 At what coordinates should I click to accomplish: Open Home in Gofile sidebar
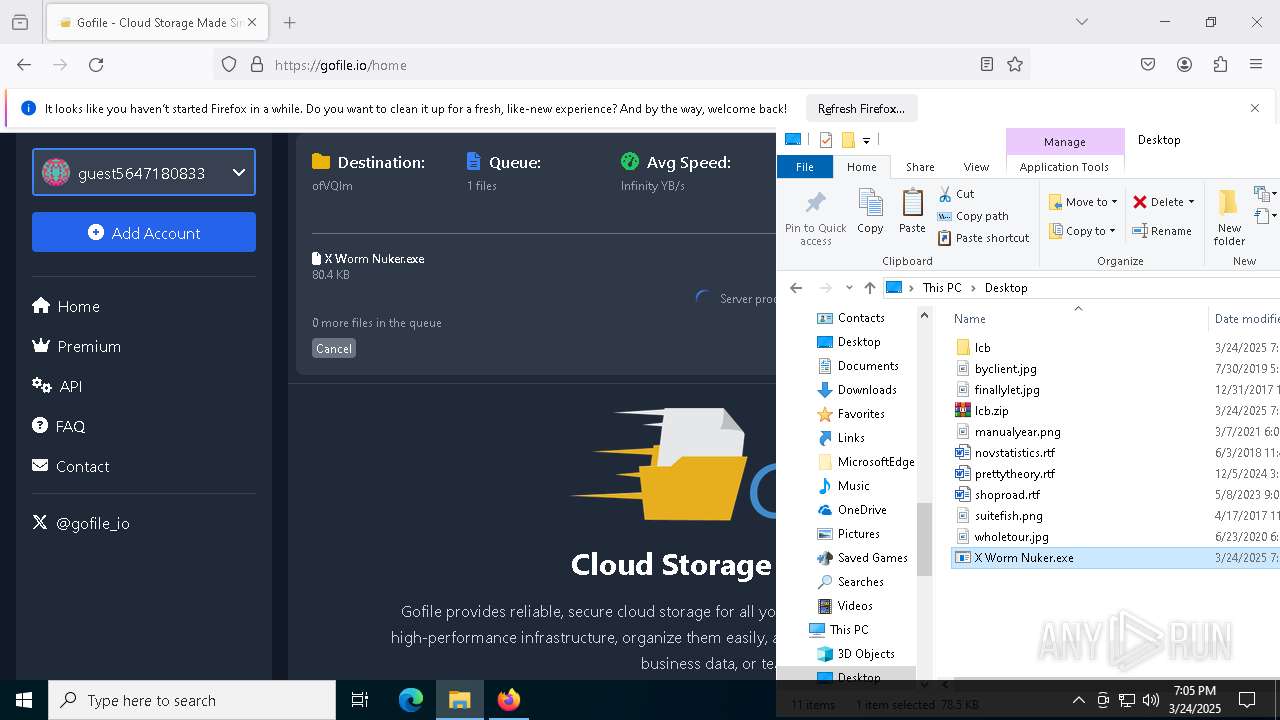(66, 306)
